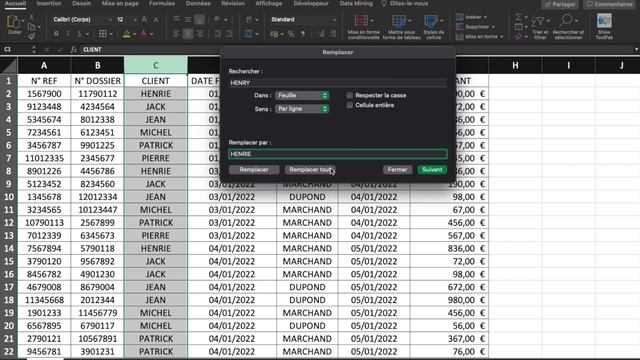The image size is (640, 360).
Task: Enable Respecter la casse checkbox
Action: [349, 95]
